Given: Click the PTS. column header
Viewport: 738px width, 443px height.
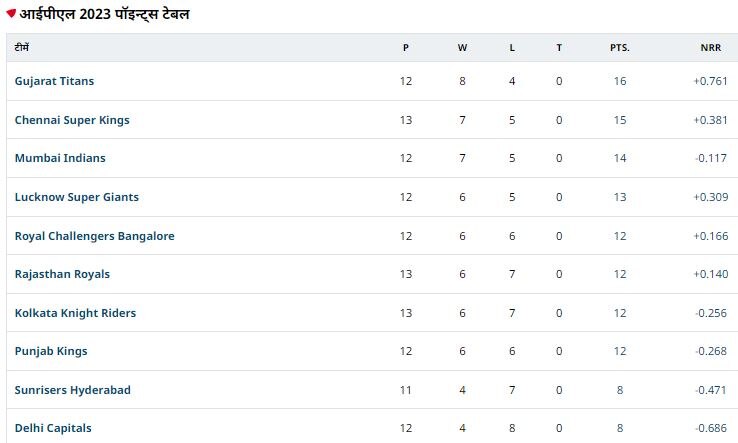Looking at the screenshot, I should click(620, 47).
